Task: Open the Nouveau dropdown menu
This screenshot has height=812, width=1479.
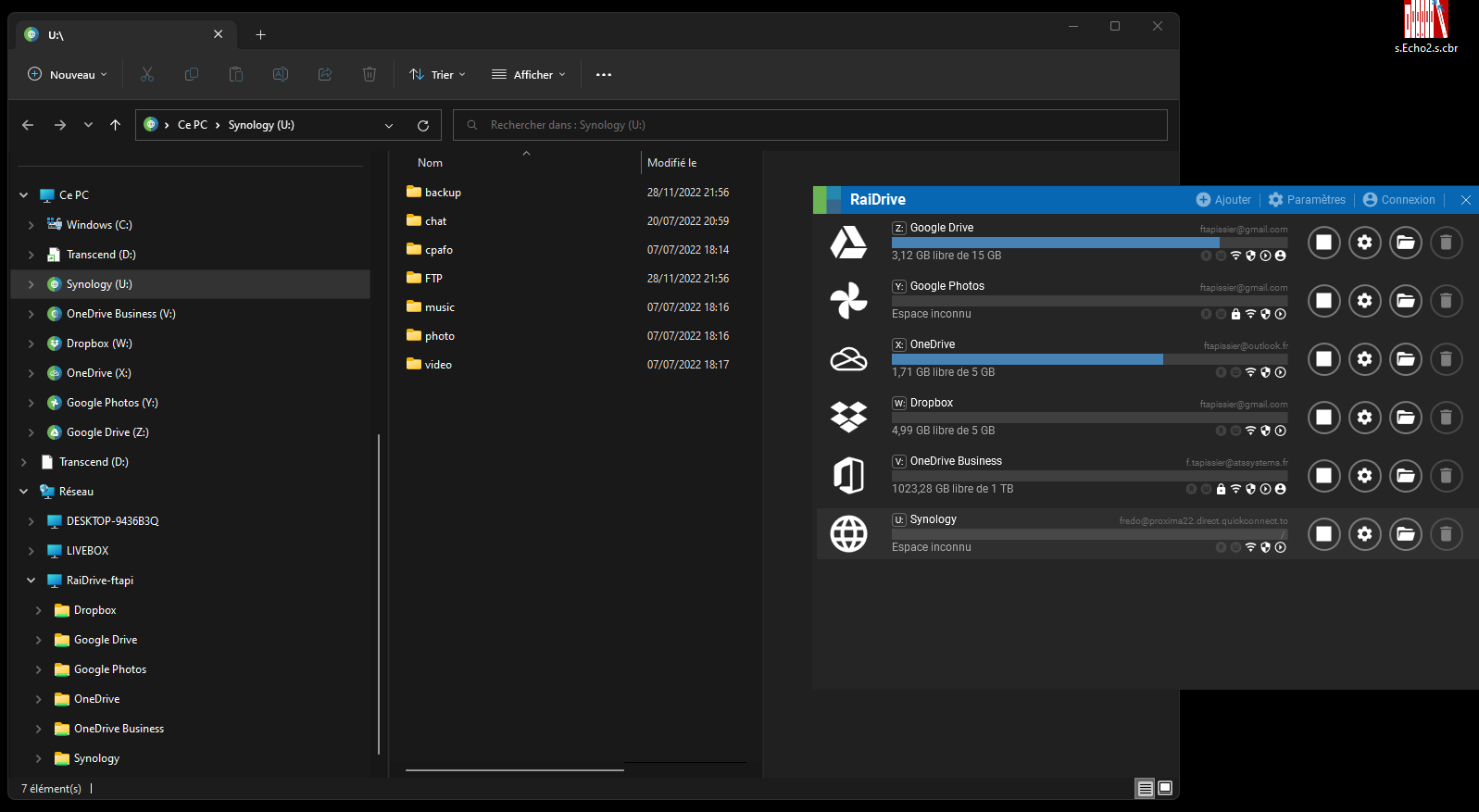Action: [68, 74]
